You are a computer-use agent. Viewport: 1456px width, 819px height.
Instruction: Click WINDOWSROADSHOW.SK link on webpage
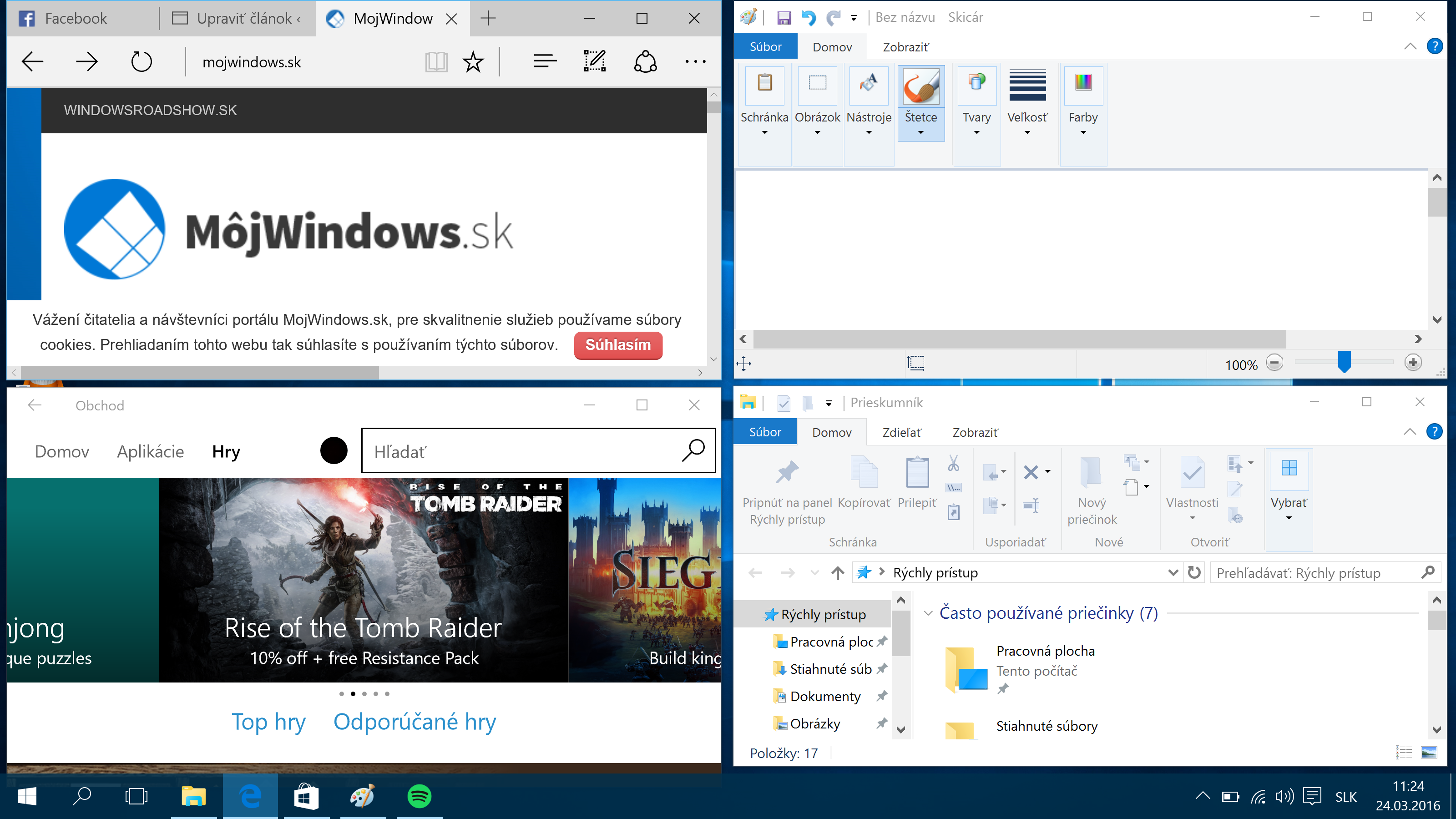pyautogui.click(x=150, y=110)
